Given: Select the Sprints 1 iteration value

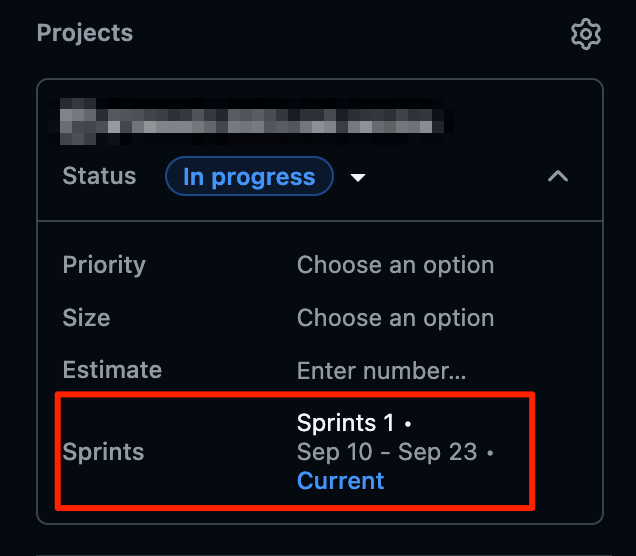Looking at the screenshot, I should click(x=345, y=423).
